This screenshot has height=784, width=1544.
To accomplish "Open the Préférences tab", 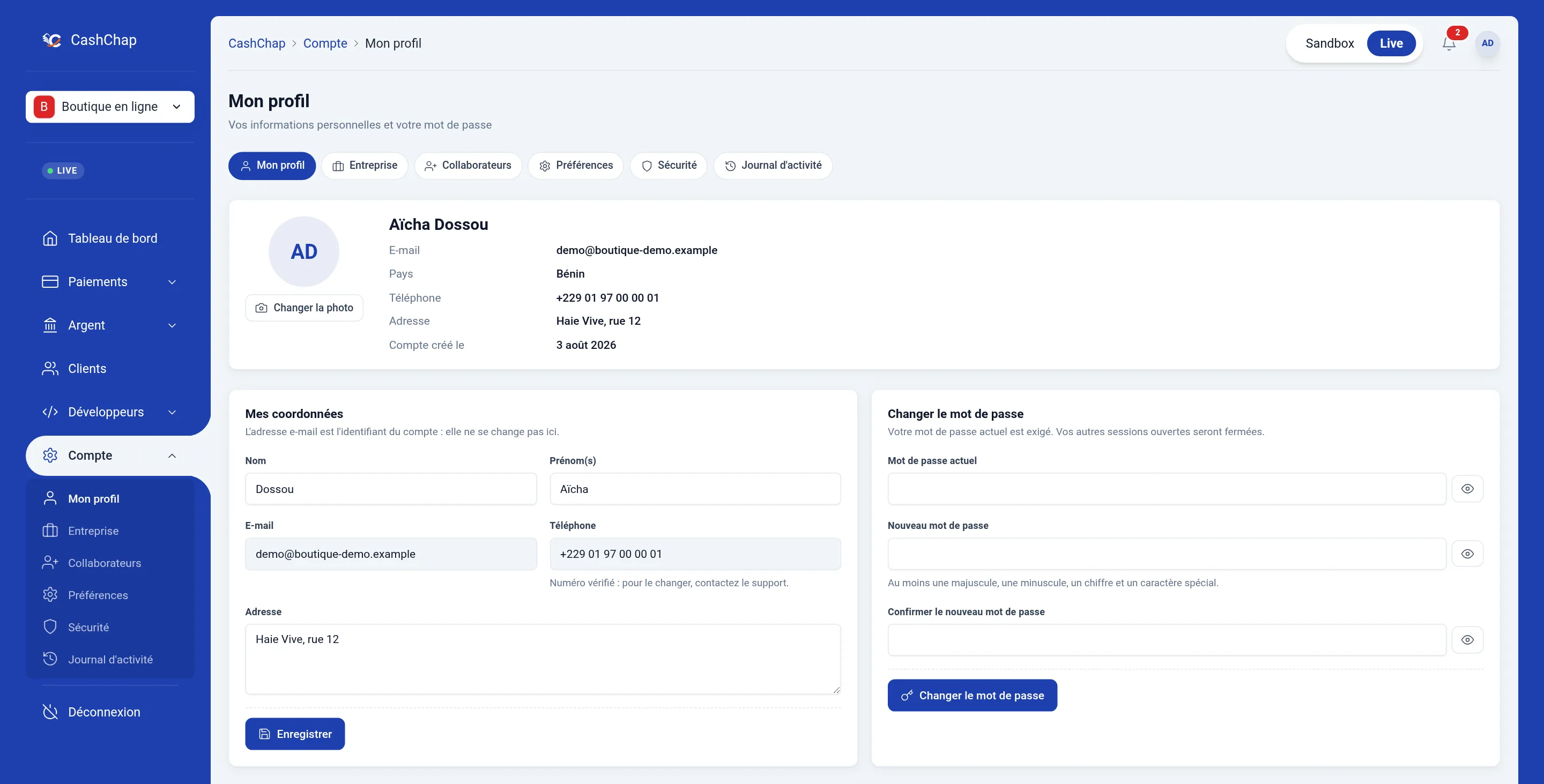I will click(x=575, y=166).
